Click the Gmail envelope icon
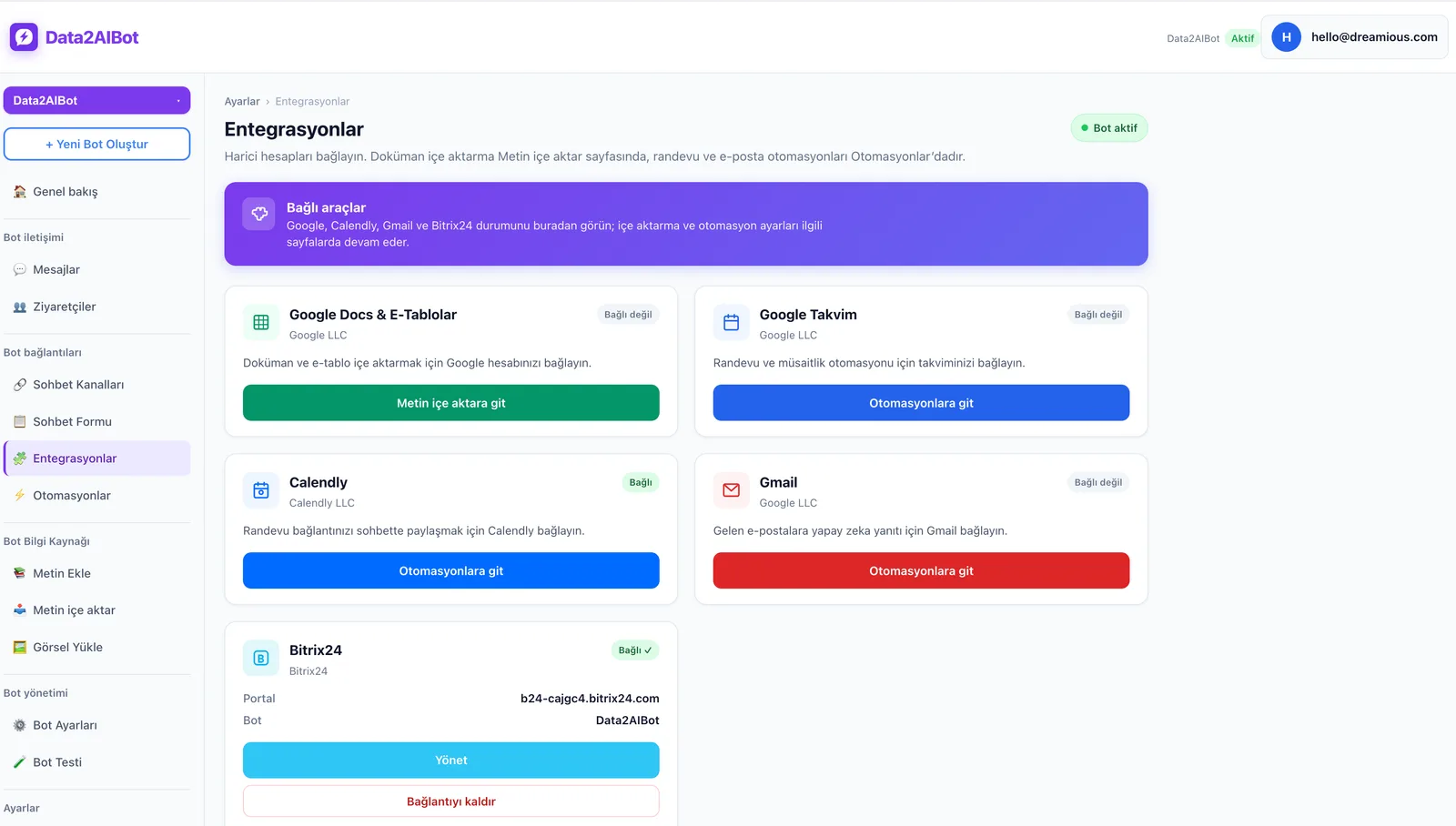This screenshot has height=826, width=1456. pyautogui.click(x=732, y=490)
